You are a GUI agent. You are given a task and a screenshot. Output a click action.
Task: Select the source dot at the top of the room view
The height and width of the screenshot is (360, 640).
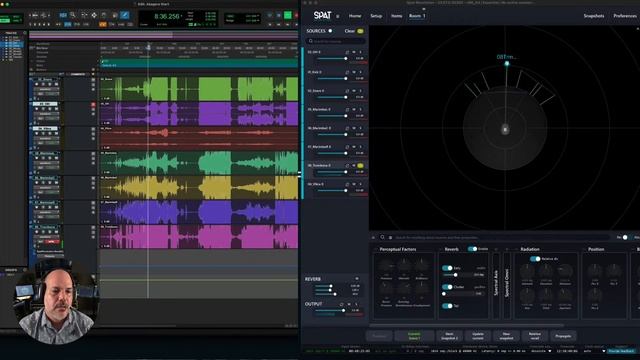(x=507, y=63)
